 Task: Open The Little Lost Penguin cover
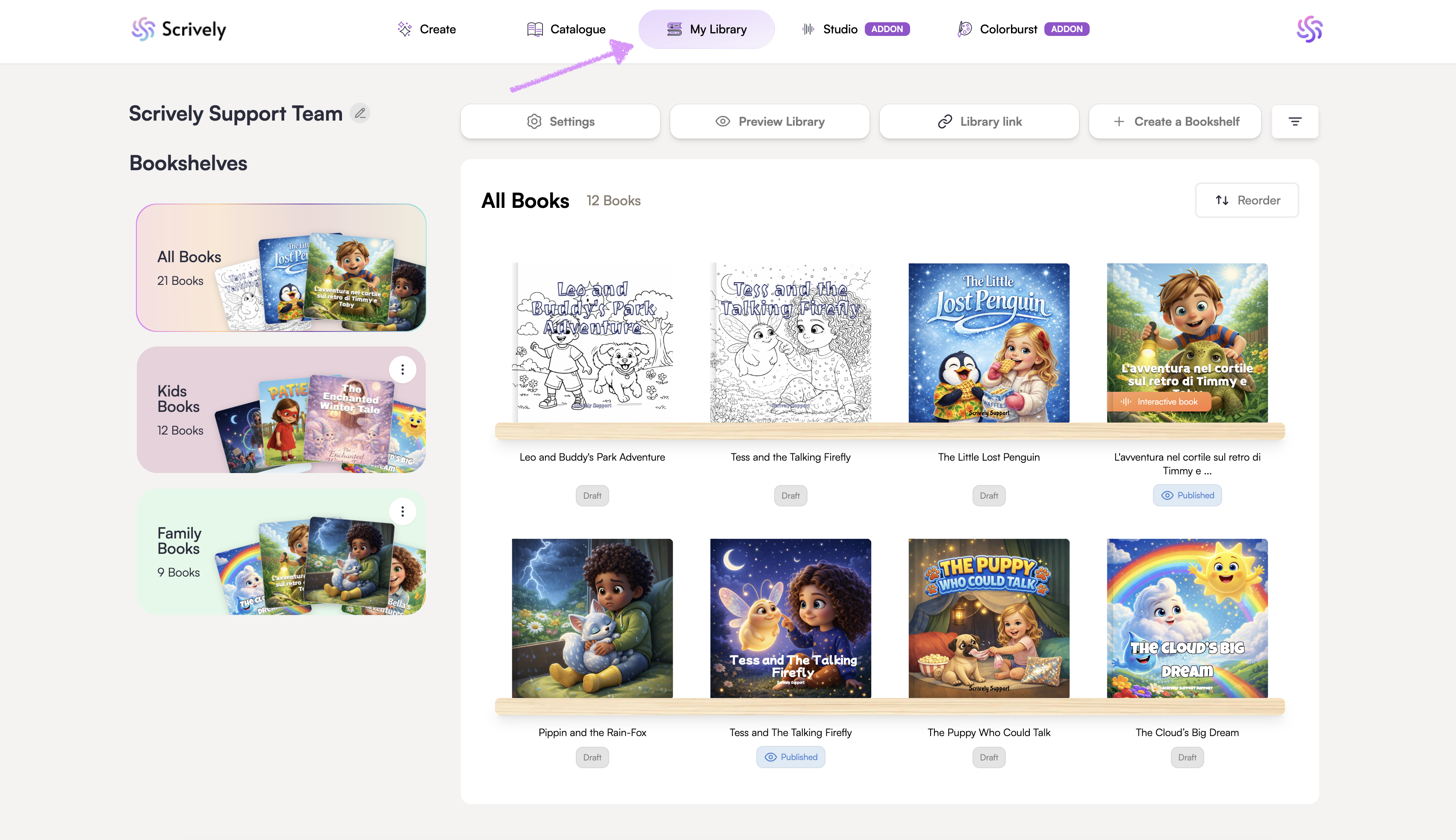pyautogui.click(x=988, y=343)
